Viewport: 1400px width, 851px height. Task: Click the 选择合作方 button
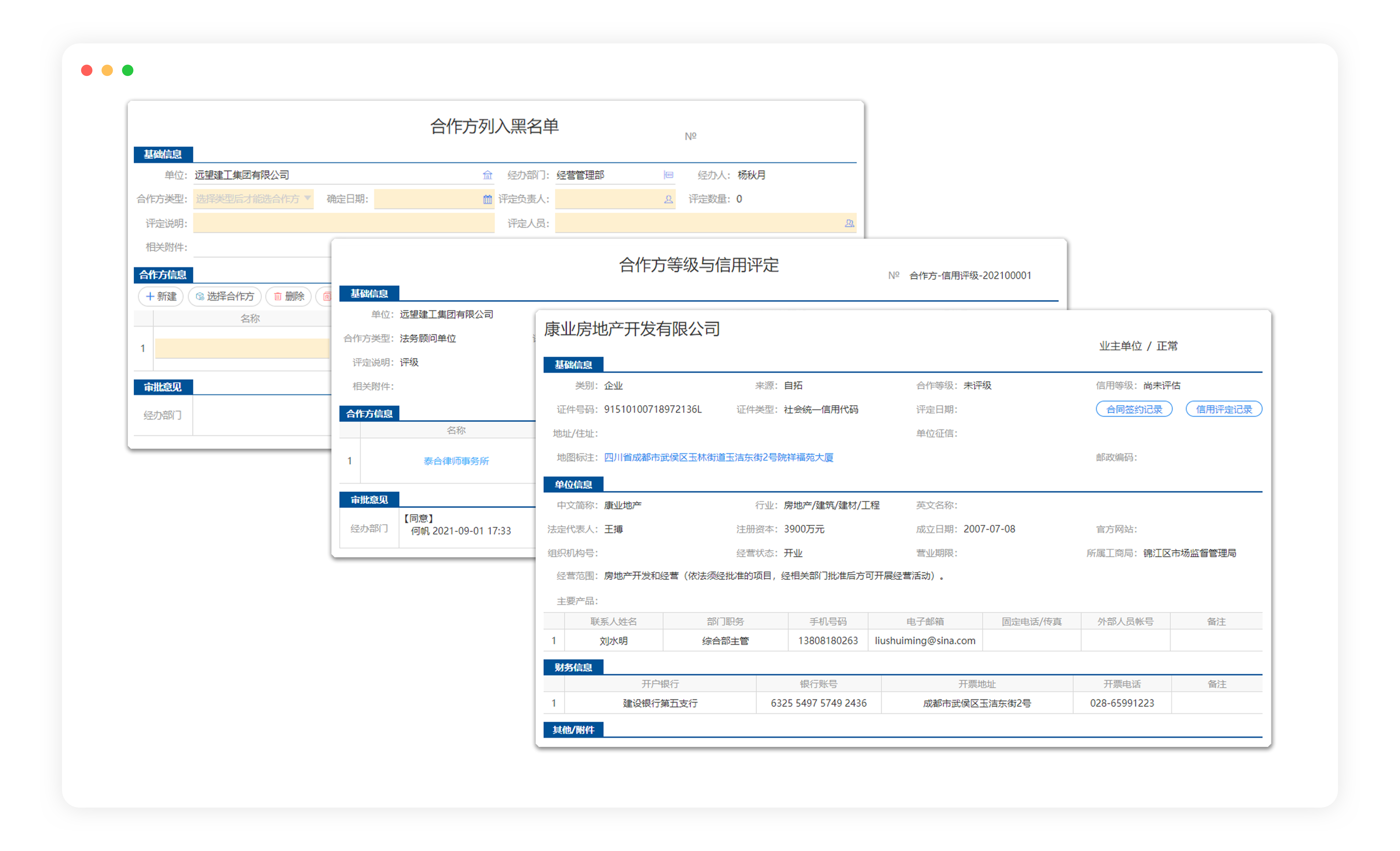(x=225, y=296)
